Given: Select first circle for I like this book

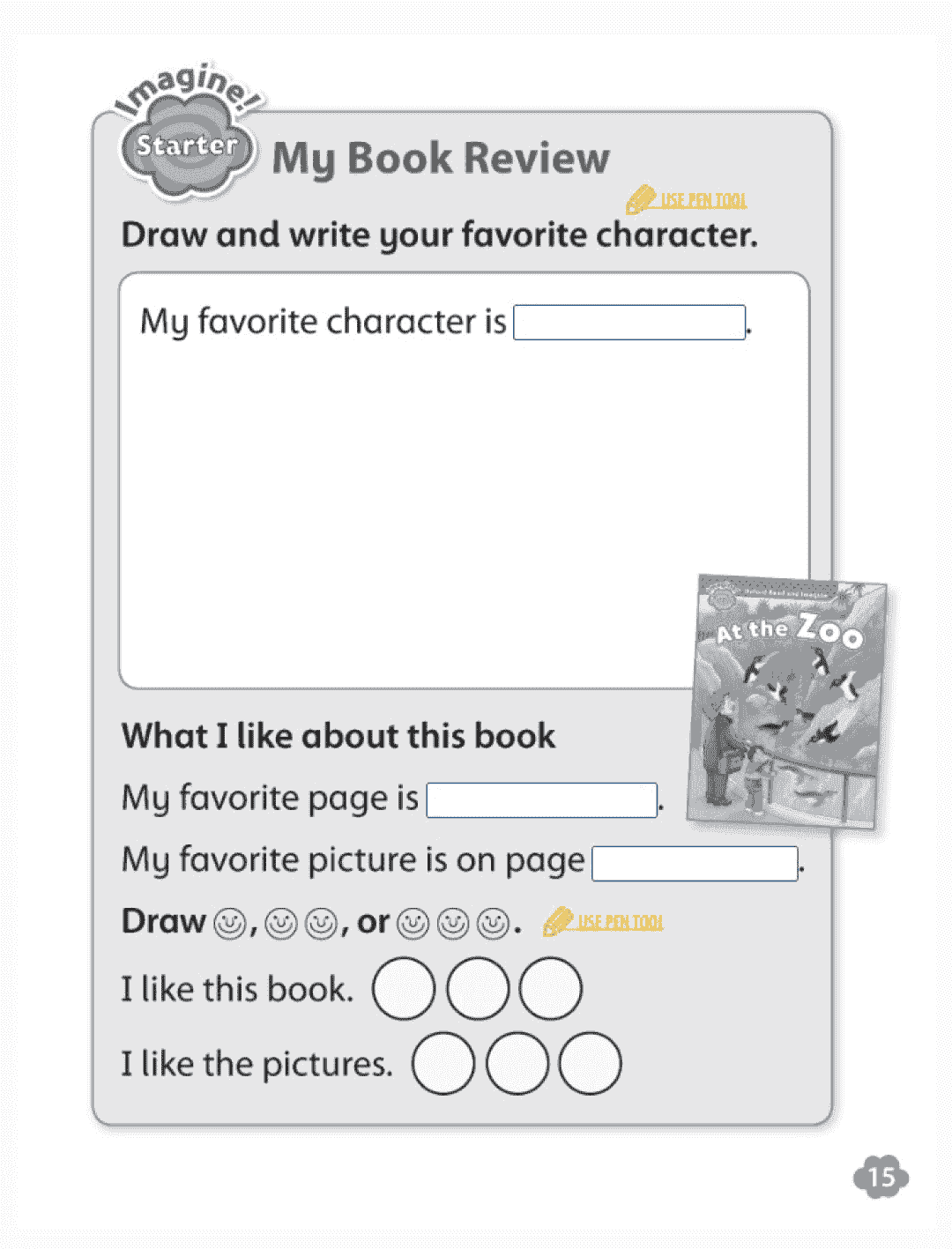Looking at the screenshot, I should 404,988.
